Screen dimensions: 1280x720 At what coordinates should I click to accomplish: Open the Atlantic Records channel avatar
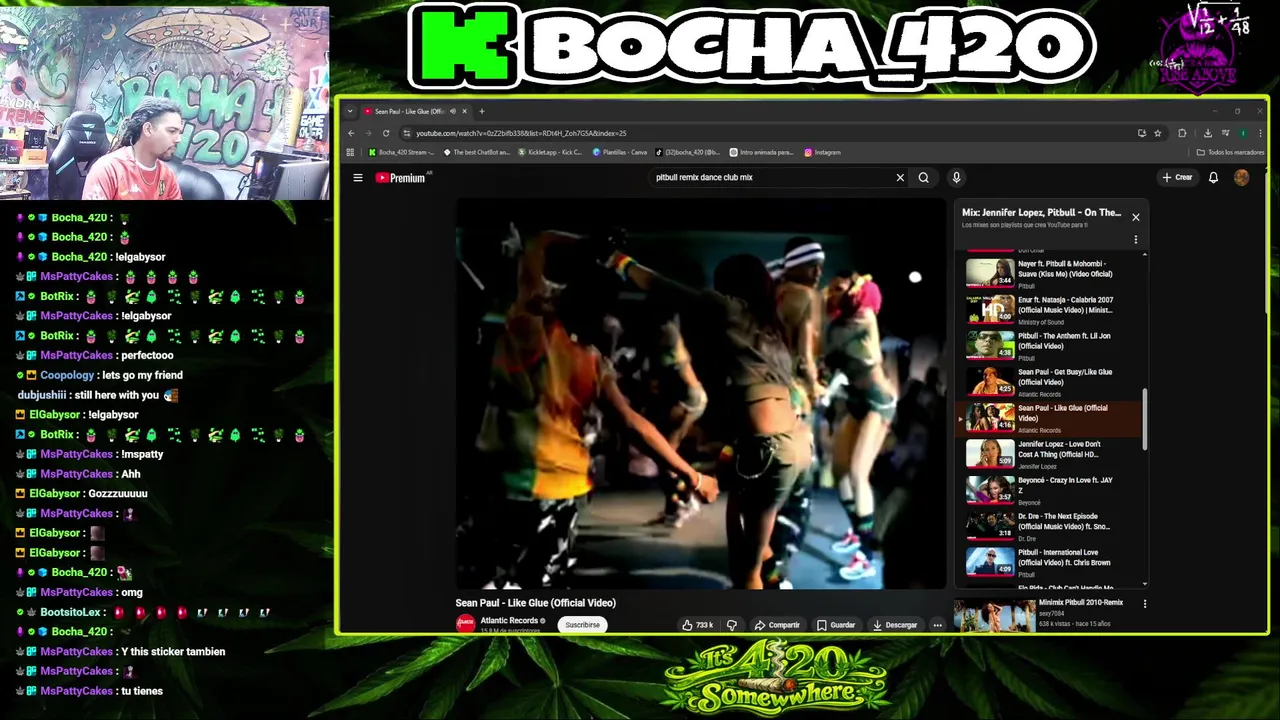(x=465, y=624)
